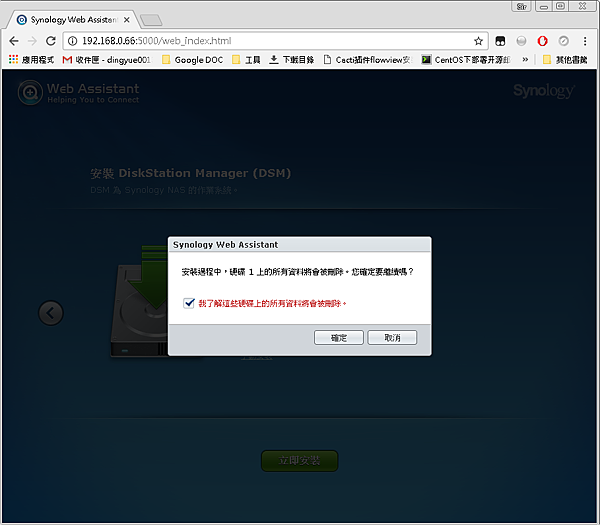The height and width of the screenshot is (525, 600).
Task: Open the 下載目錄 bookmark
Action: point(292,60)
